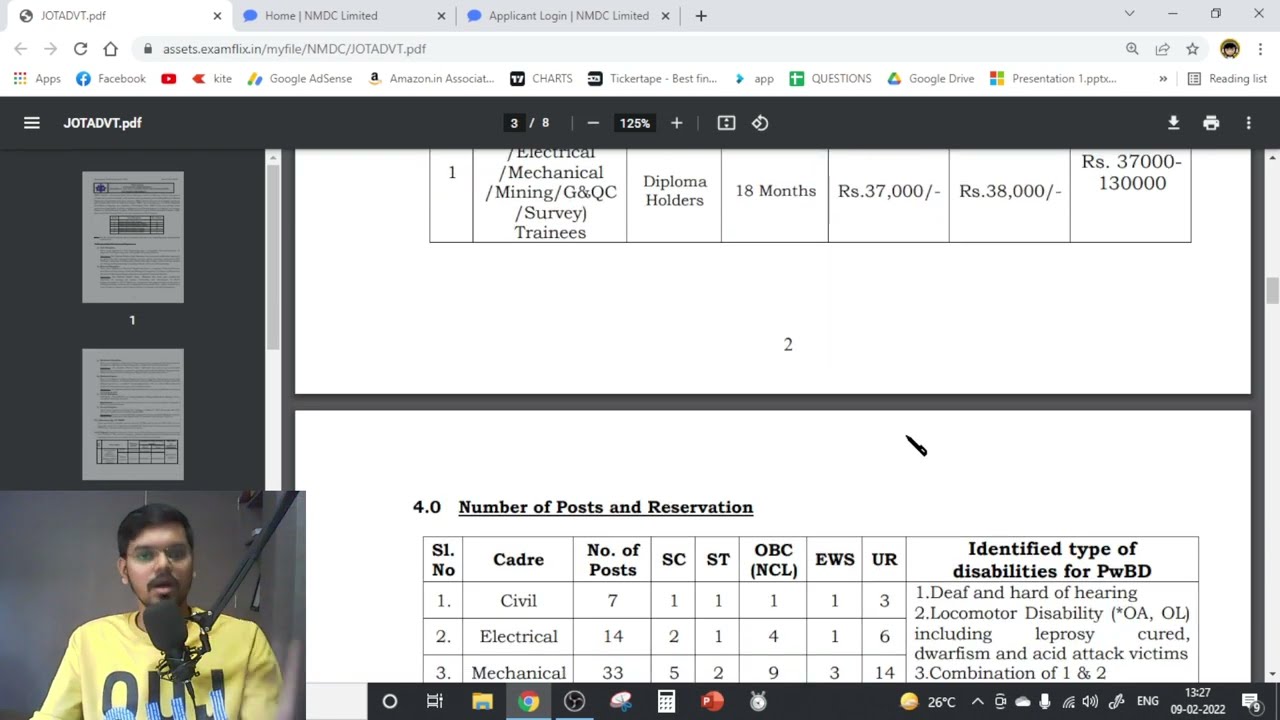This screenshot has width=1280, height=720.
Task: Open the taskbar clock and date
Action: 1197,702
